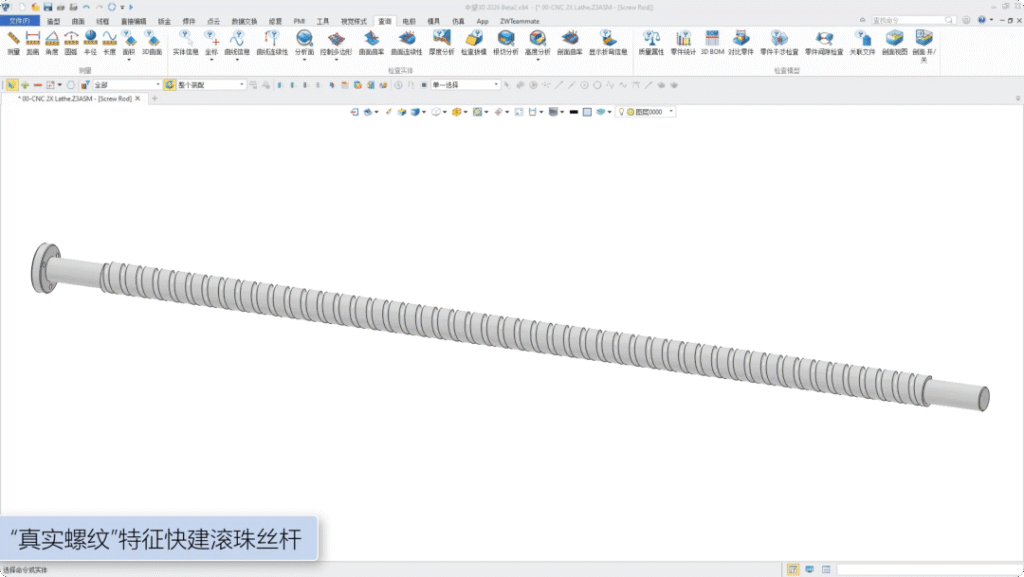This screenshot has width=1024, height=577.
Task: Open the 剖面视图 section view tool
Action: (x=894, y=41)
